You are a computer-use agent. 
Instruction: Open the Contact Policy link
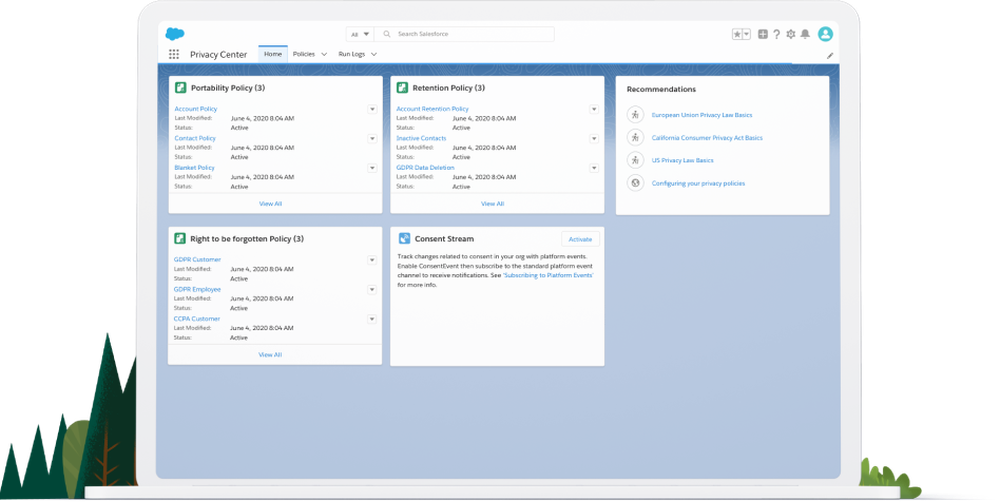tap(195, 138)
